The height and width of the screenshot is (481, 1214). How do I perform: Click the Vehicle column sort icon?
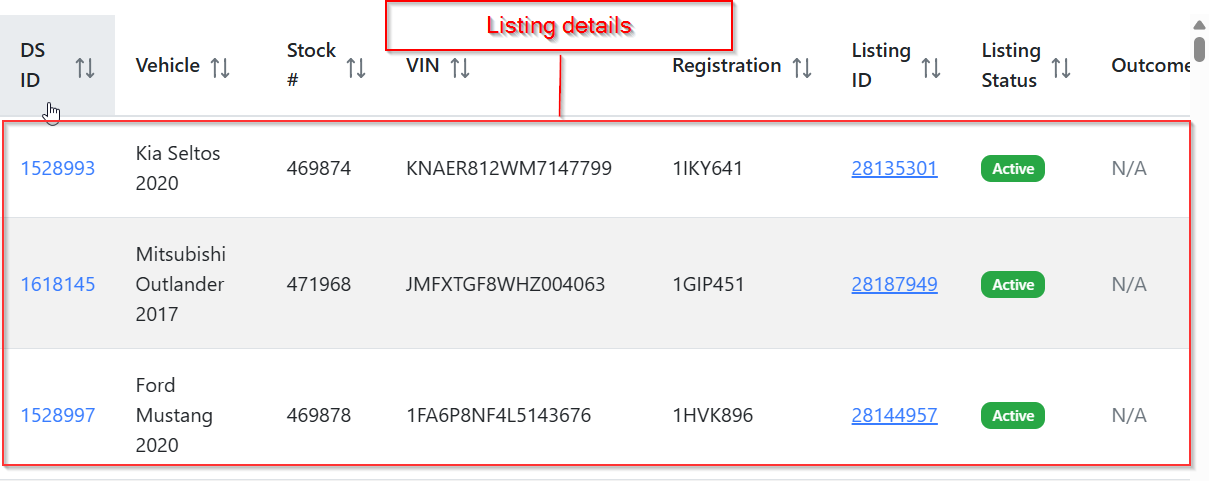221,67
